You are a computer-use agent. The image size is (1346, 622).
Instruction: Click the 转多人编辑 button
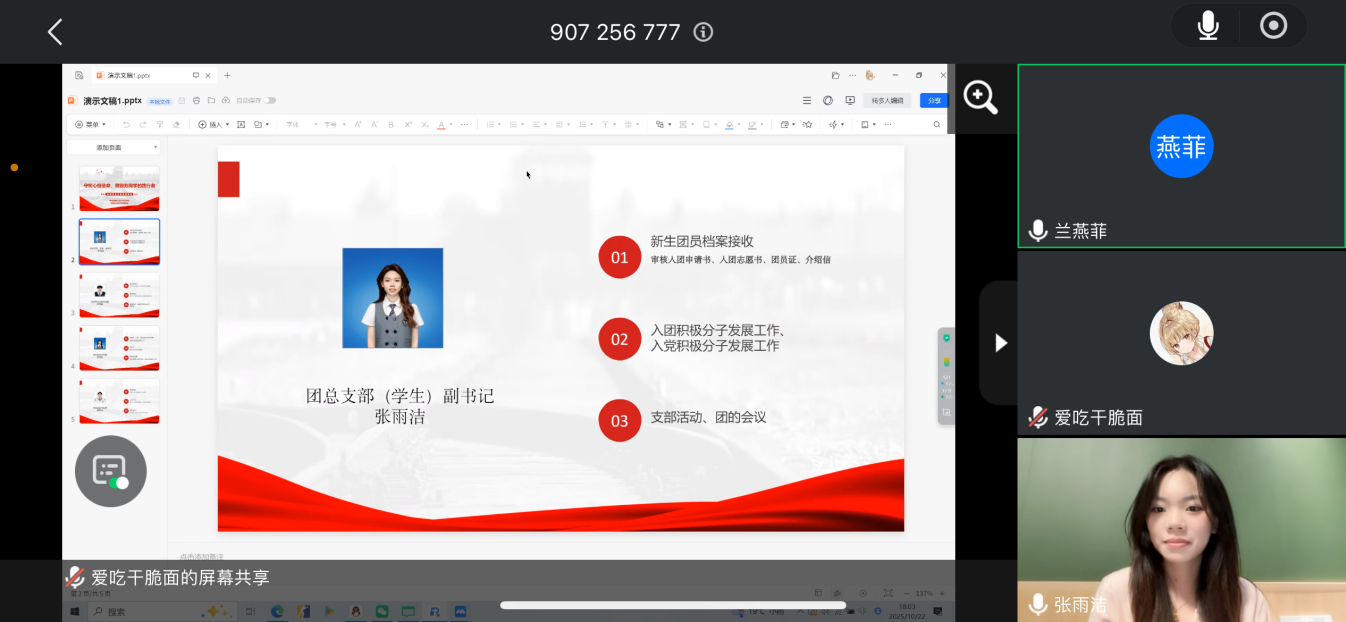pos(887,100)
